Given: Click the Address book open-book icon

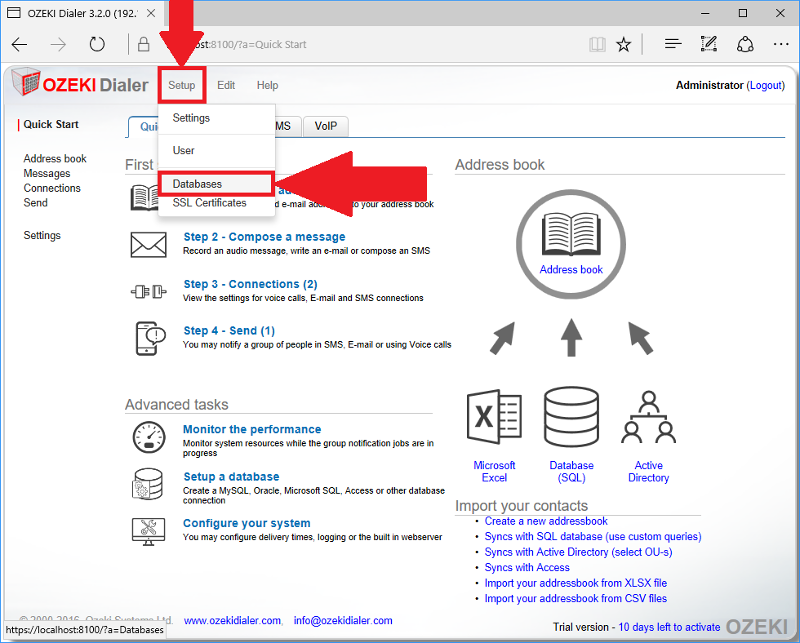Looking at the screenshot, I should coord(571,234).
